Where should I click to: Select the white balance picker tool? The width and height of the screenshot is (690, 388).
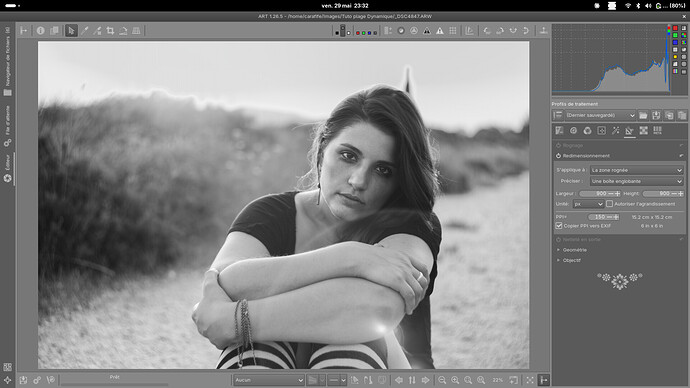click(84, 30)
